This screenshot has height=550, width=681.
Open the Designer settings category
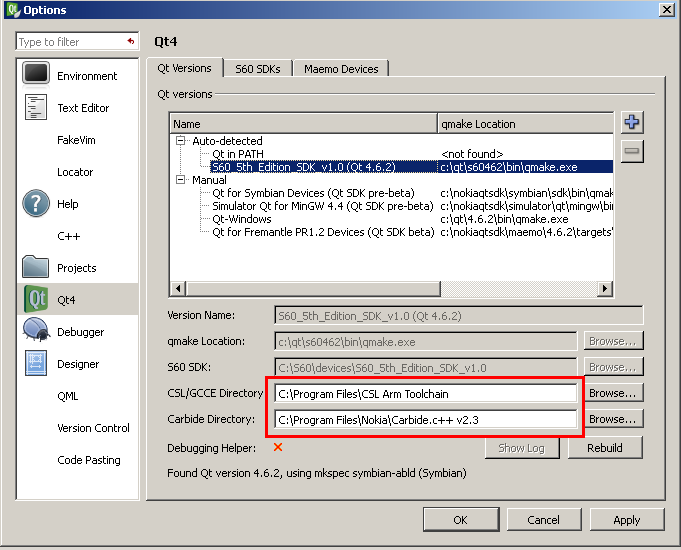pos(77,364)
